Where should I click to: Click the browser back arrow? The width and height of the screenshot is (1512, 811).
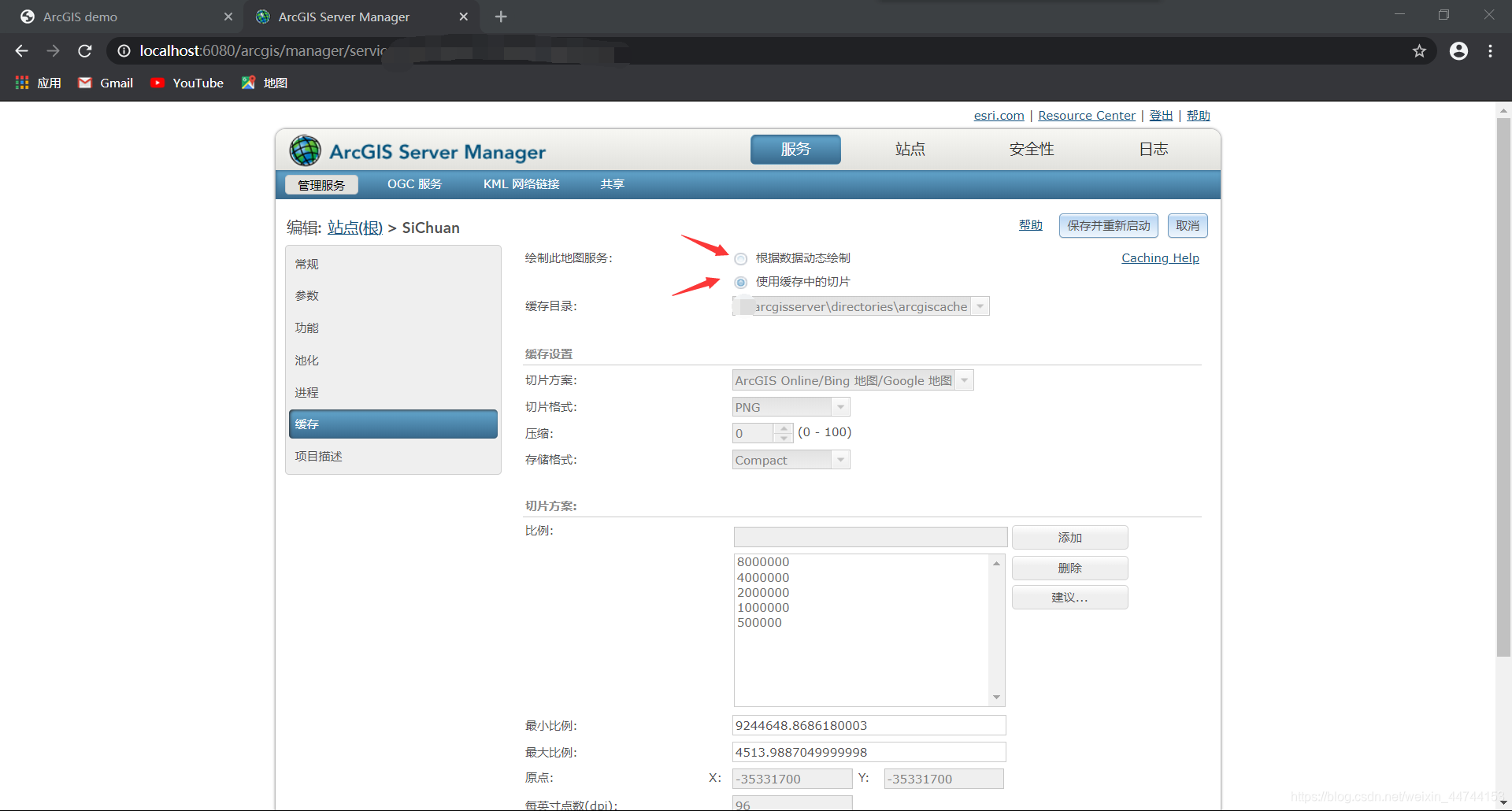tap(21, 51)
